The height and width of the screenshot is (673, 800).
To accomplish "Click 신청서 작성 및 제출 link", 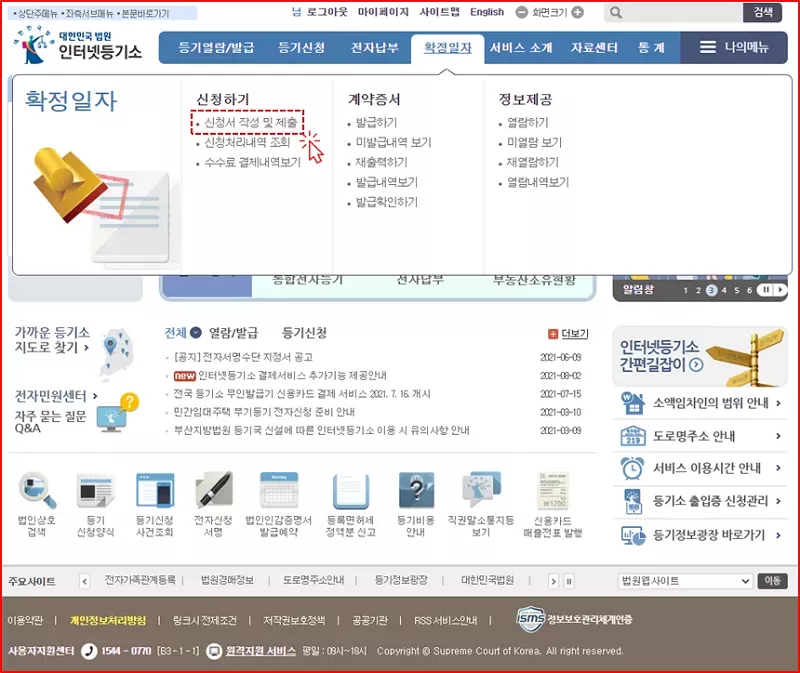I will click(x=251, y=122).
